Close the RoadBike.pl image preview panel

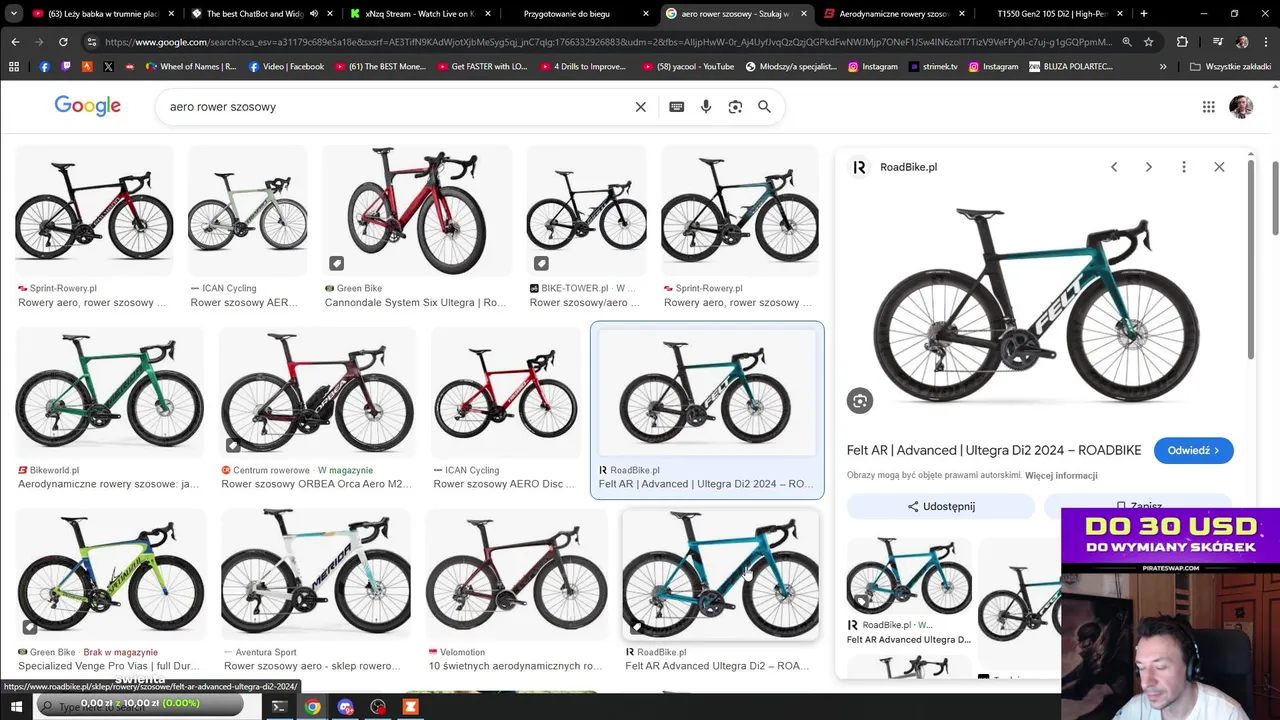coord(1219,167)
